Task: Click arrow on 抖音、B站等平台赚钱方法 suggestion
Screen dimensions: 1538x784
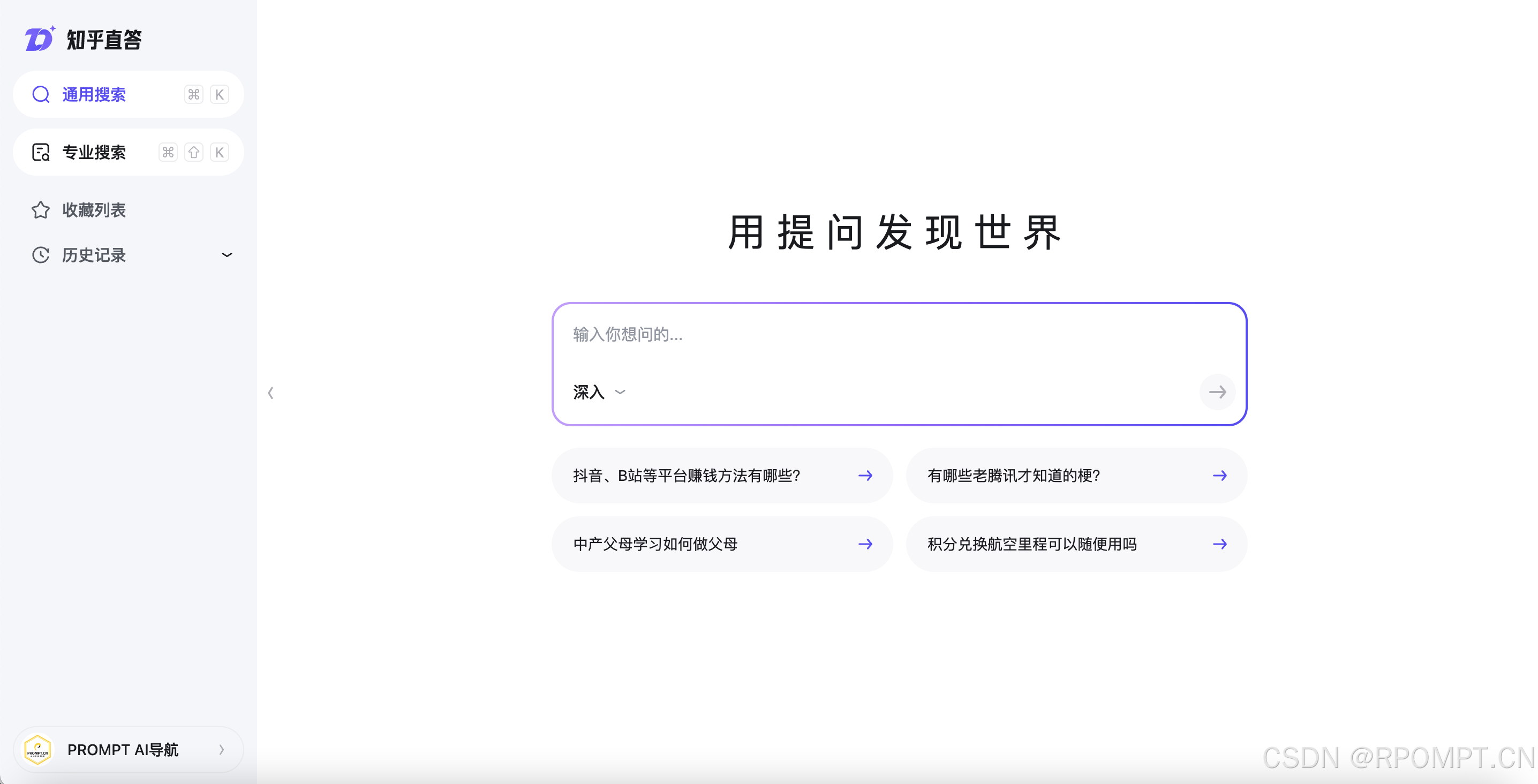Action: [865, 476]
